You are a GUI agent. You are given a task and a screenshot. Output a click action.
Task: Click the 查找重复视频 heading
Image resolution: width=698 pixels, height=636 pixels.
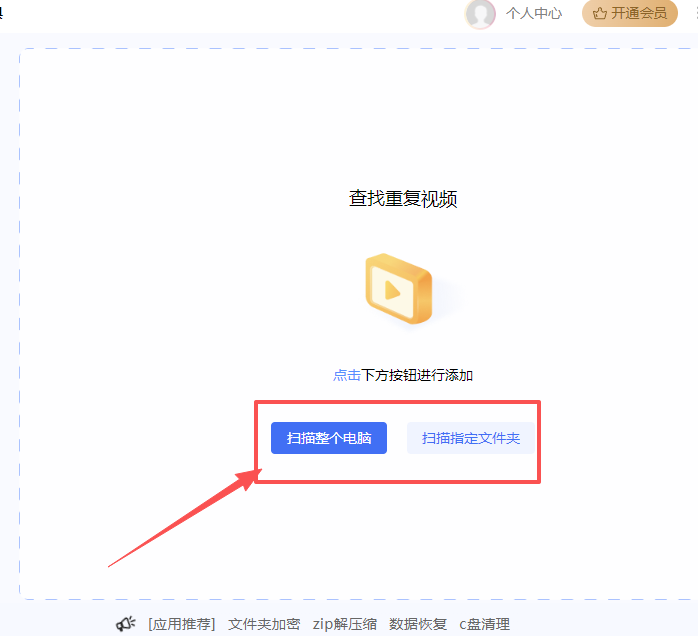point(403,199)
